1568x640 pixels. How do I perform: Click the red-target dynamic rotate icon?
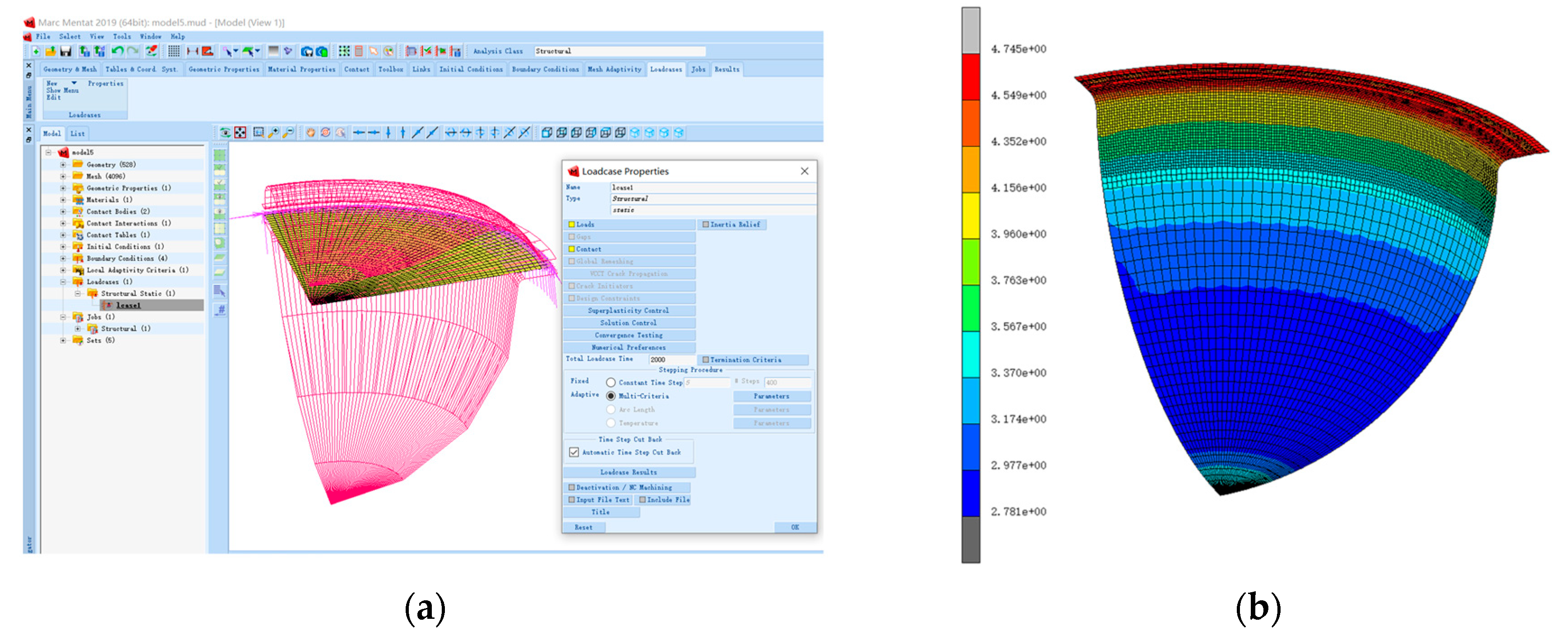pyautogui.click(x=326, y=133)
